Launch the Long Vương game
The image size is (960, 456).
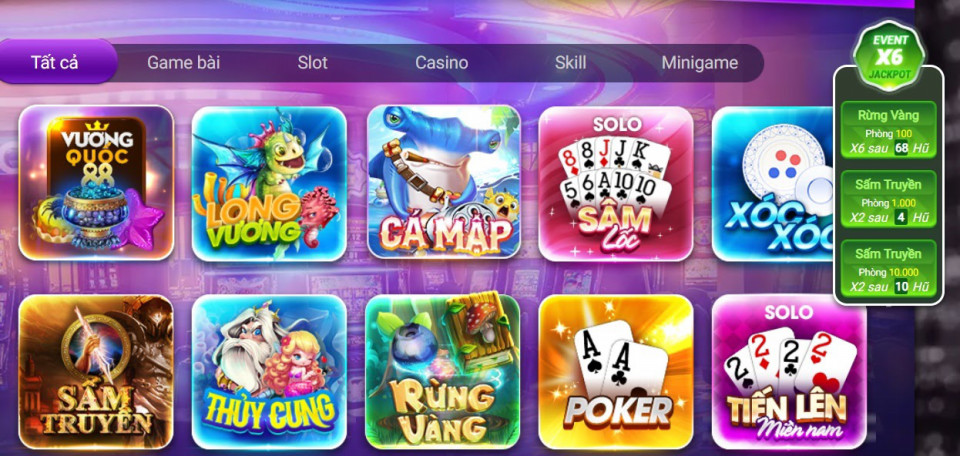(269, 184)
